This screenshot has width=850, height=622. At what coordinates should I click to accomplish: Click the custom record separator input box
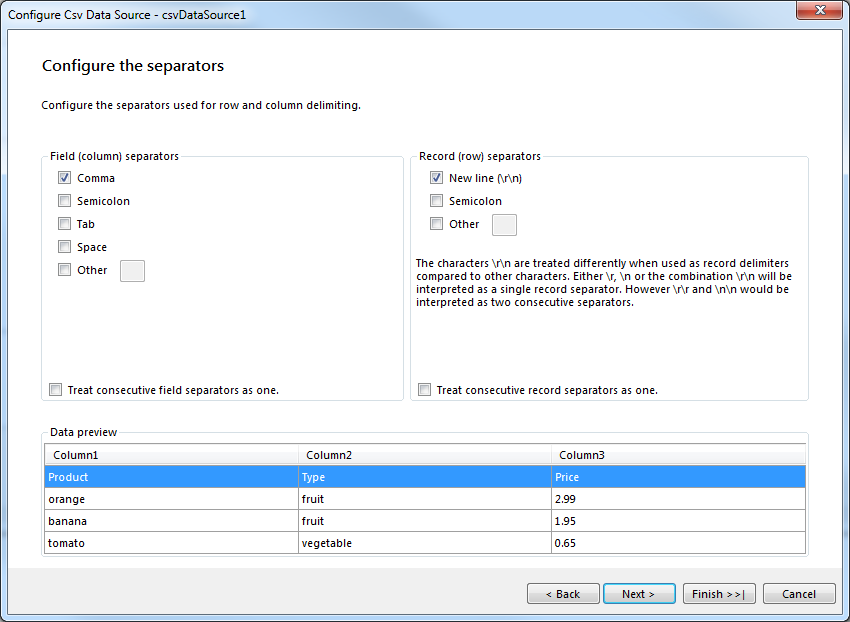(x=504, y=224)
